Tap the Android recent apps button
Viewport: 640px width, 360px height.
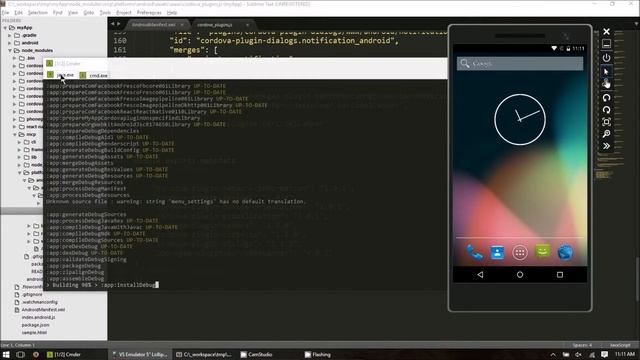click(560, 275)
